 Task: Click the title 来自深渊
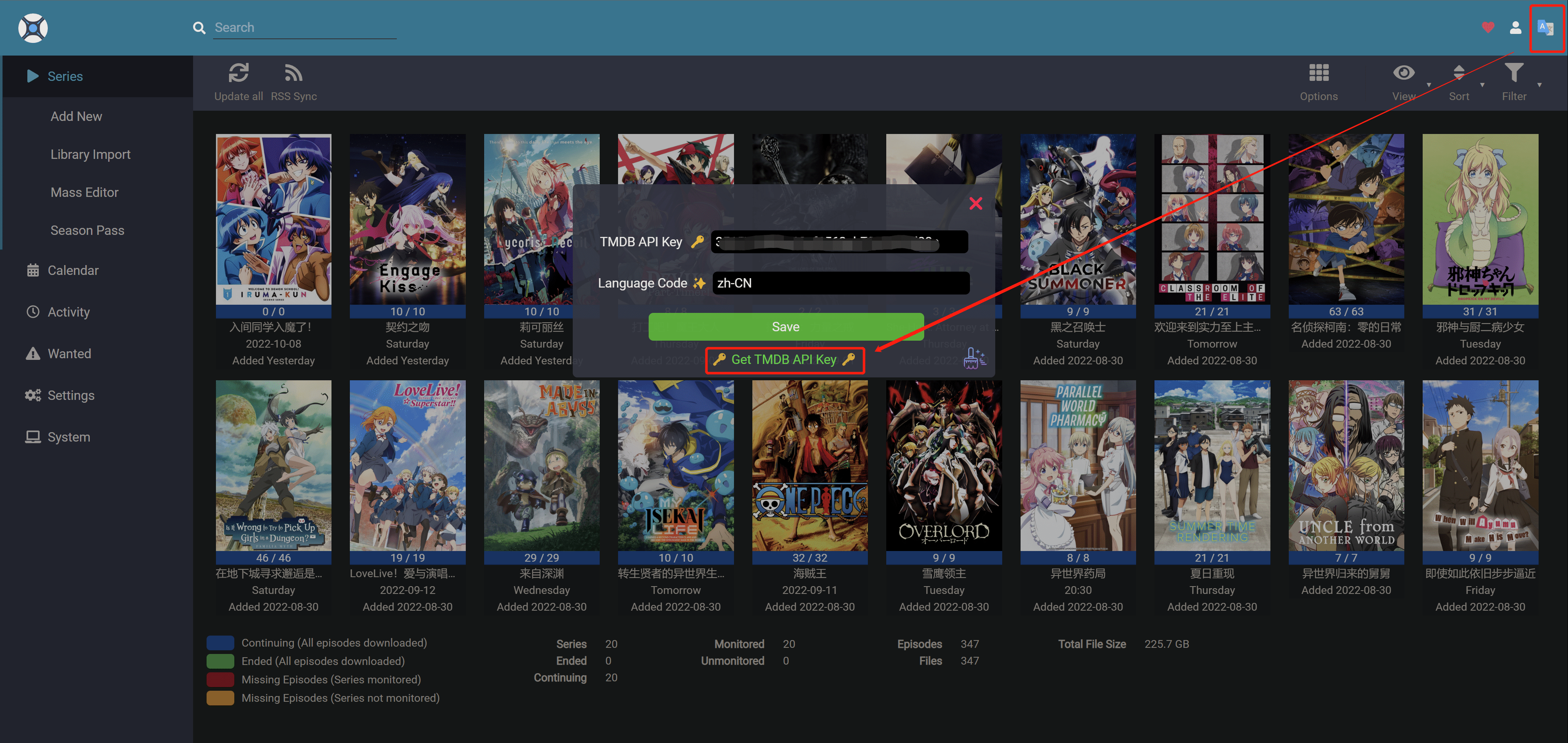[x=542, y=574]
